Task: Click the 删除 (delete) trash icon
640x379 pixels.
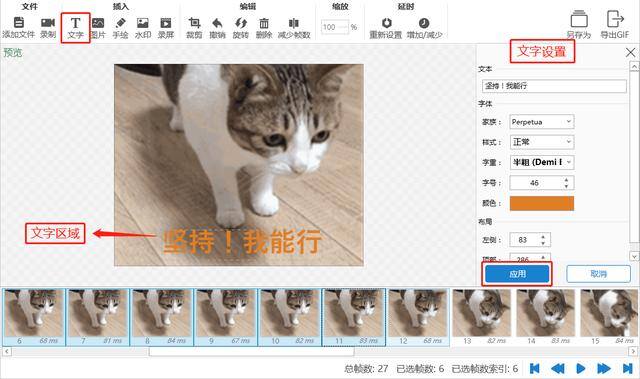Action: tap(264, 23)
